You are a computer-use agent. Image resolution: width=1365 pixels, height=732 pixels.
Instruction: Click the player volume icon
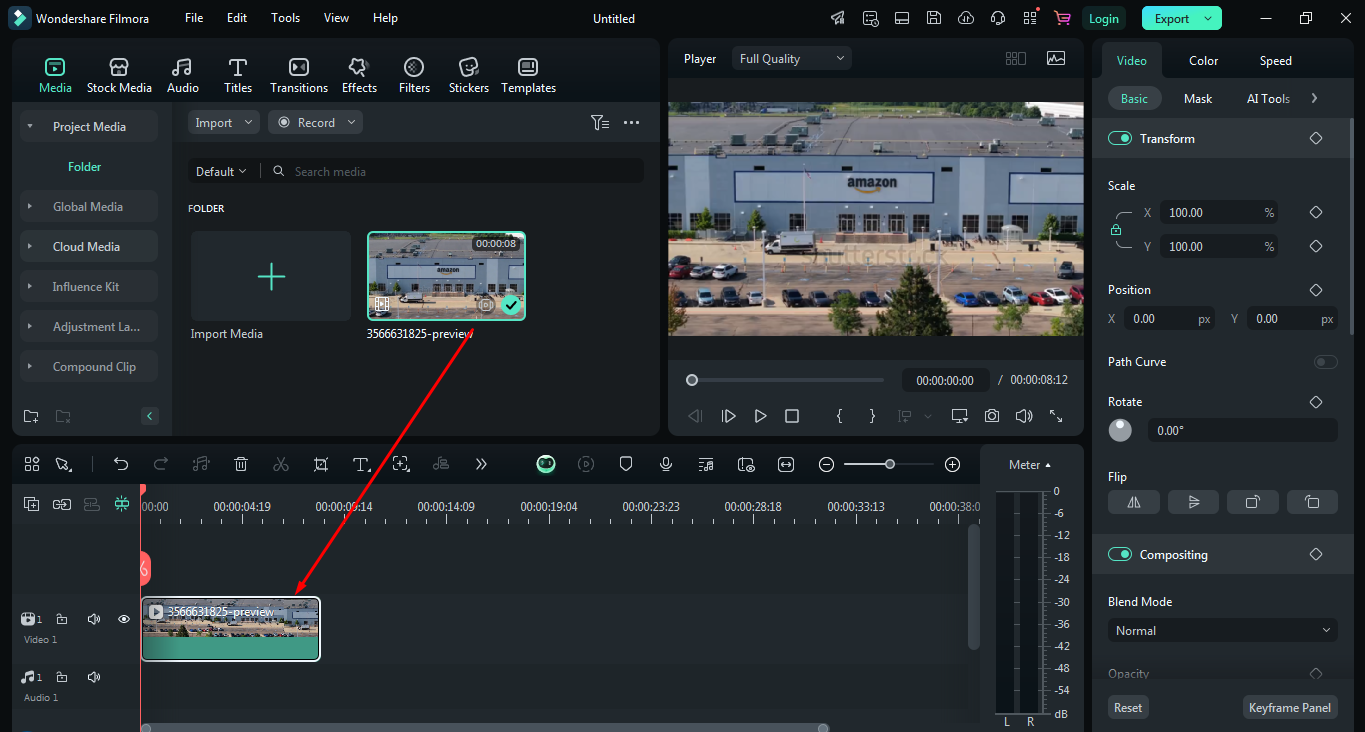point(1024,416)
